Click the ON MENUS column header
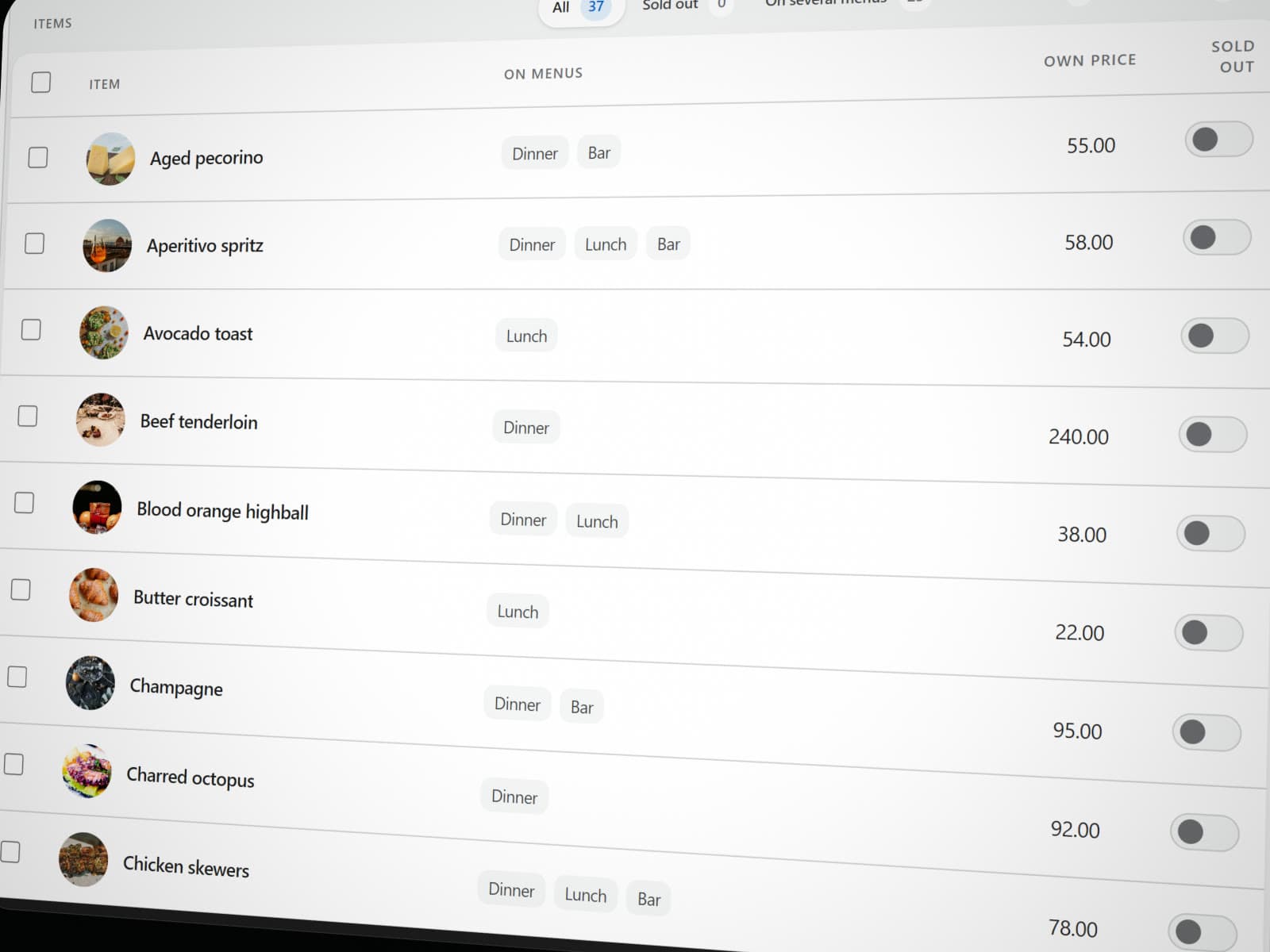Viewport: 1270px width, 952px height. pyautogui.click(x=544, y=74)
